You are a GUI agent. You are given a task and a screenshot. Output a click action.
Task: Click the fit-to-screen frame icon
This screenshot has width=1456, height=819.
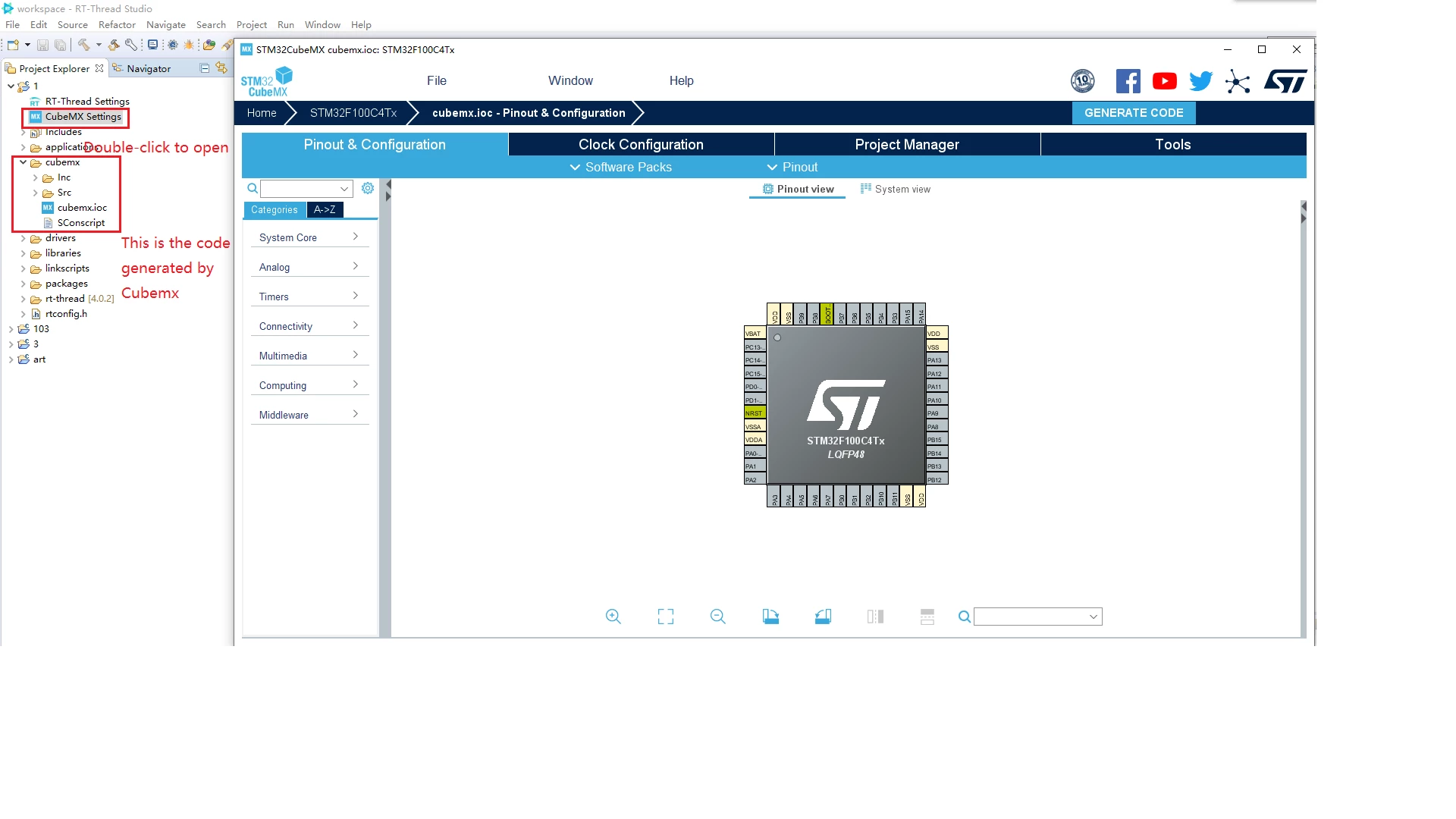[x=665, y=617]
